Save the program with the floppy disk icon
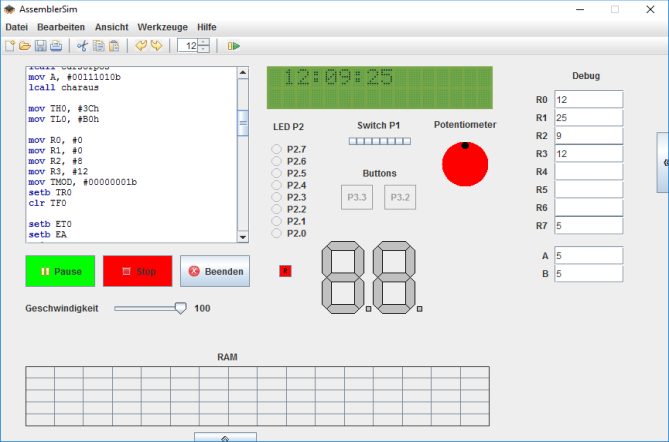The width and height of the screenshot is (669, 442). coord(41,46)
